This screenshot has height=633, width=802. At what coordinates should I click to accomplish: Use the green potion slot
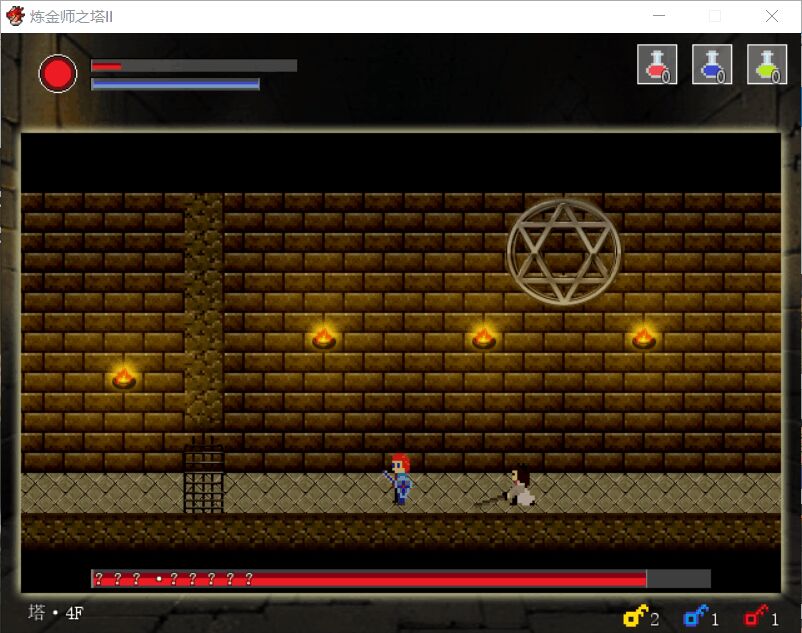pyautogui.click(x=767, y=64)
